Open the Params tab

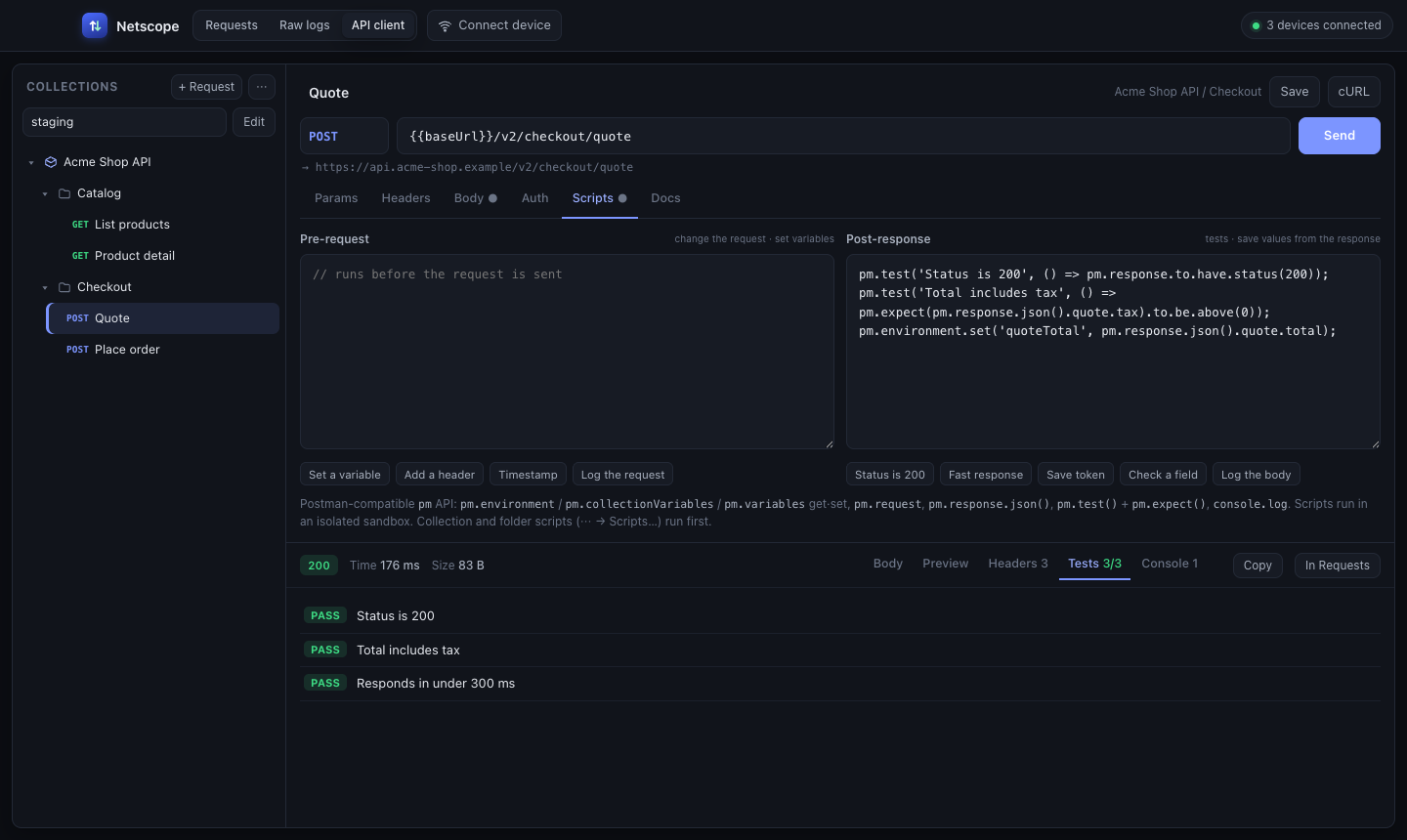(336, 198)
